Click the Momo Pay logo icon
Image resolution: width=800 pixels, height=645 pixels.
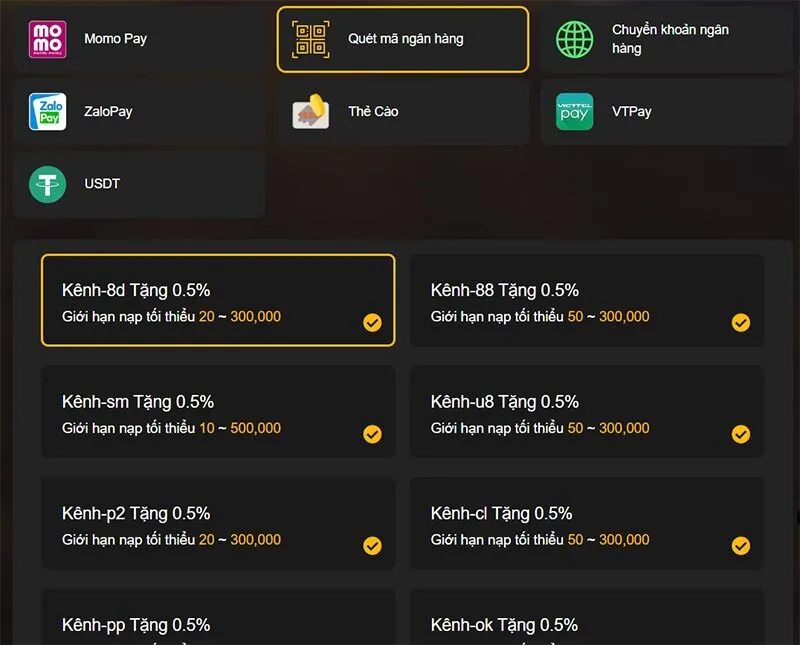46,39
